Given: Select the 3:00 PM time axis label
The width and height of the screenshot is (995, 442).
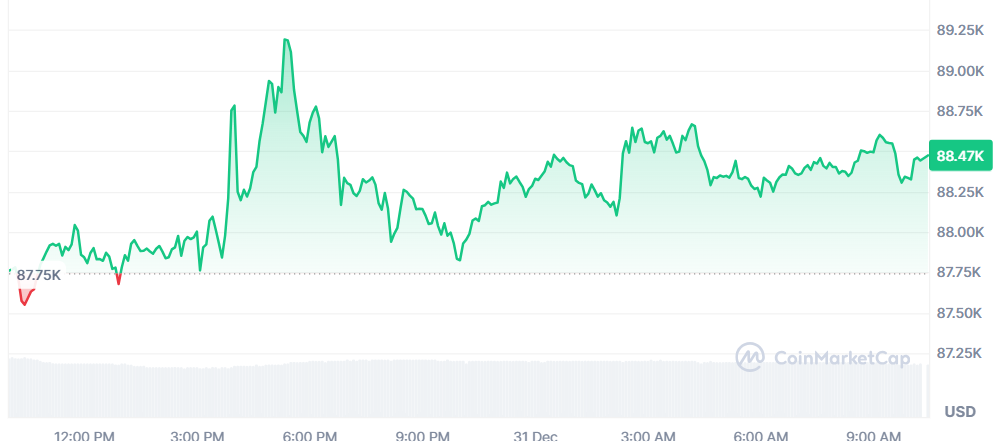Looking at the screenshot, I should coord(198,436).
